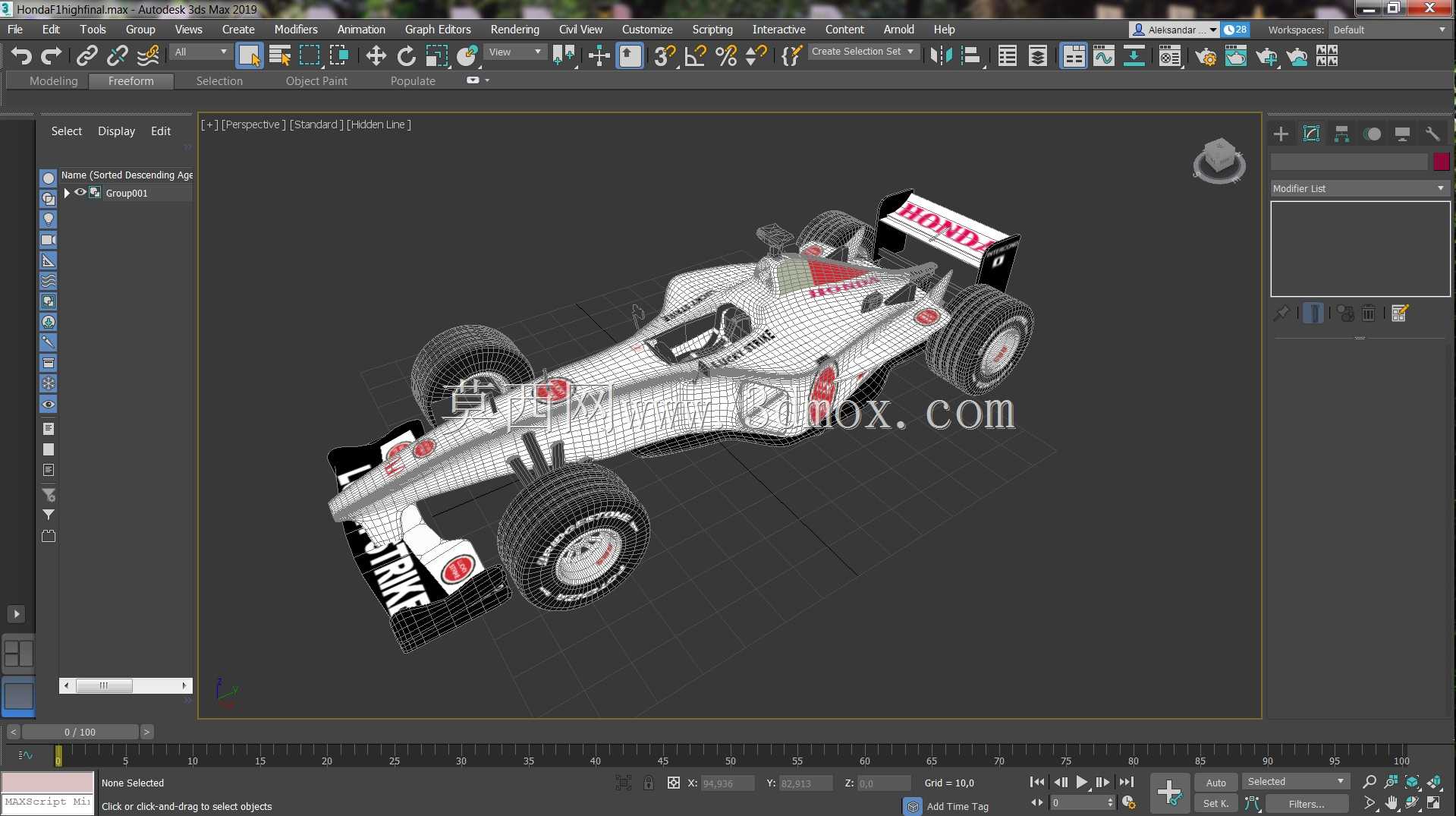Click the Undo arrow icon
The width and height of the screenshot is (1456, 816).
21,56
